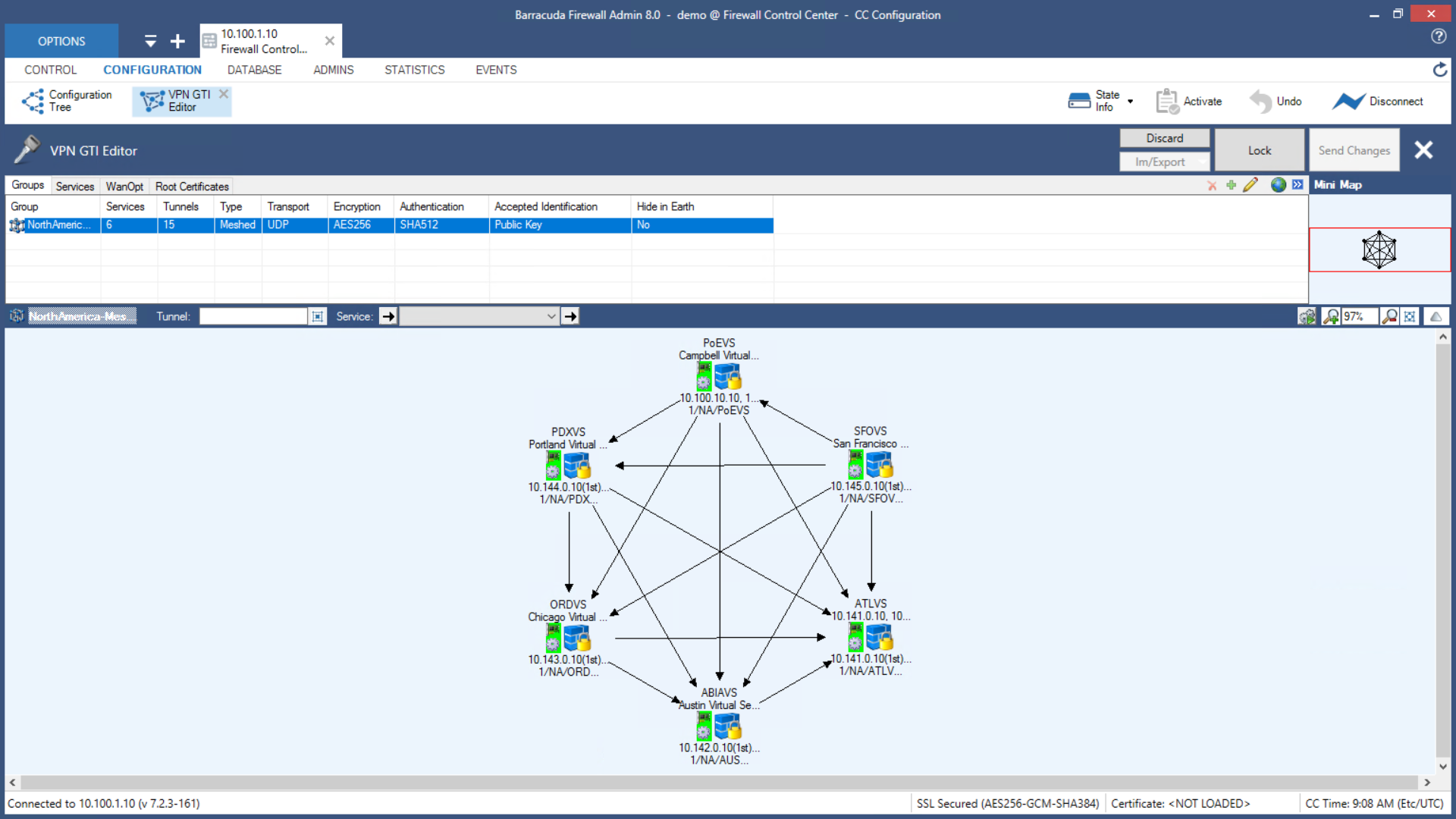Click the zoom in magnifier icon
Image resolution: width=1456 pixels, height=819 pixels.
point(1331,316)
